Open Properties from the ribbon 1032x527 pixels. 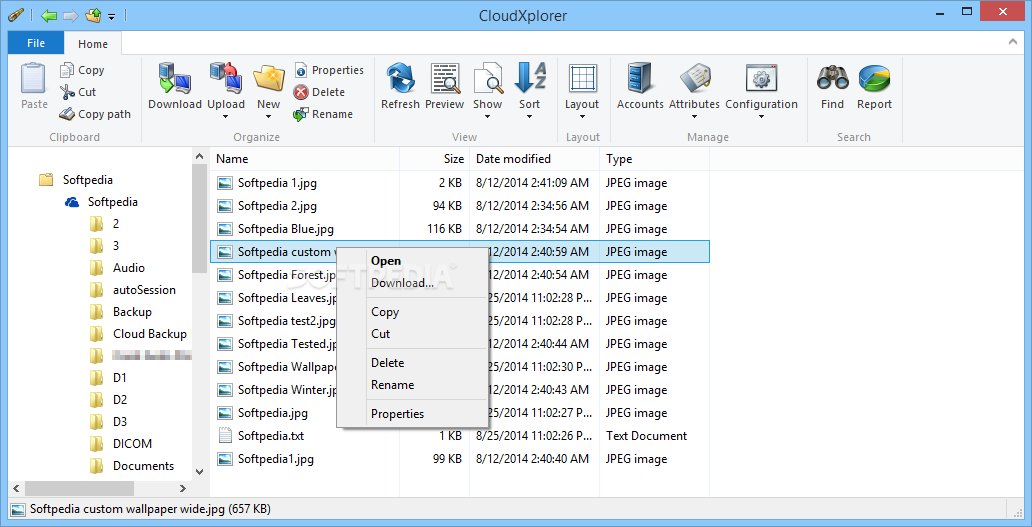[328, 70]
